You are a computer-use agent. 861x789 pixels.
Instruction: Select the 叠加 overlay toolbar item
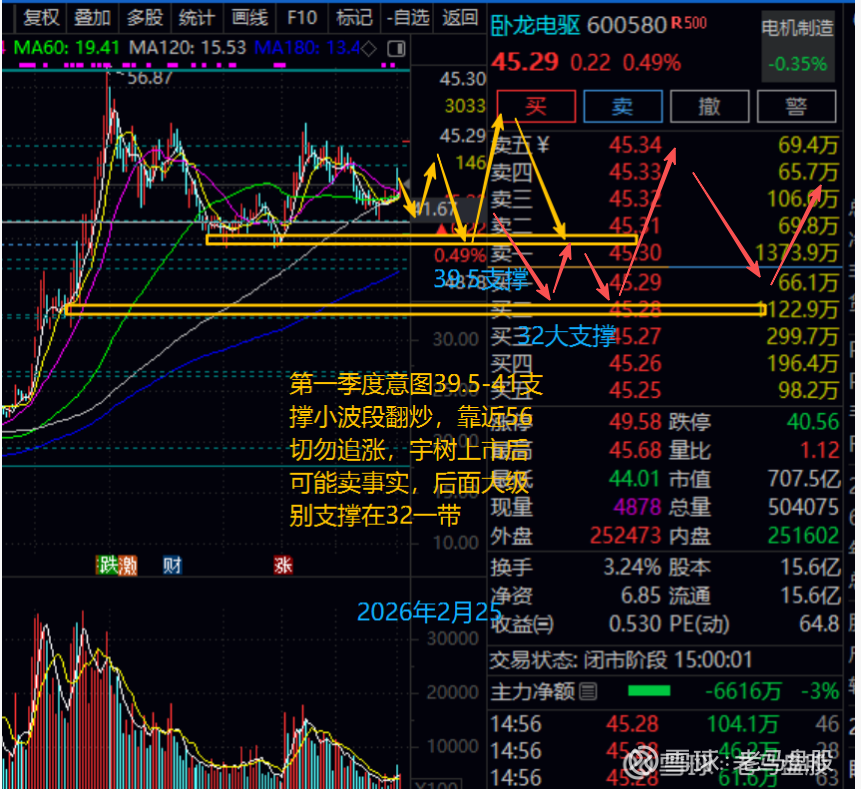coord(92,18)
